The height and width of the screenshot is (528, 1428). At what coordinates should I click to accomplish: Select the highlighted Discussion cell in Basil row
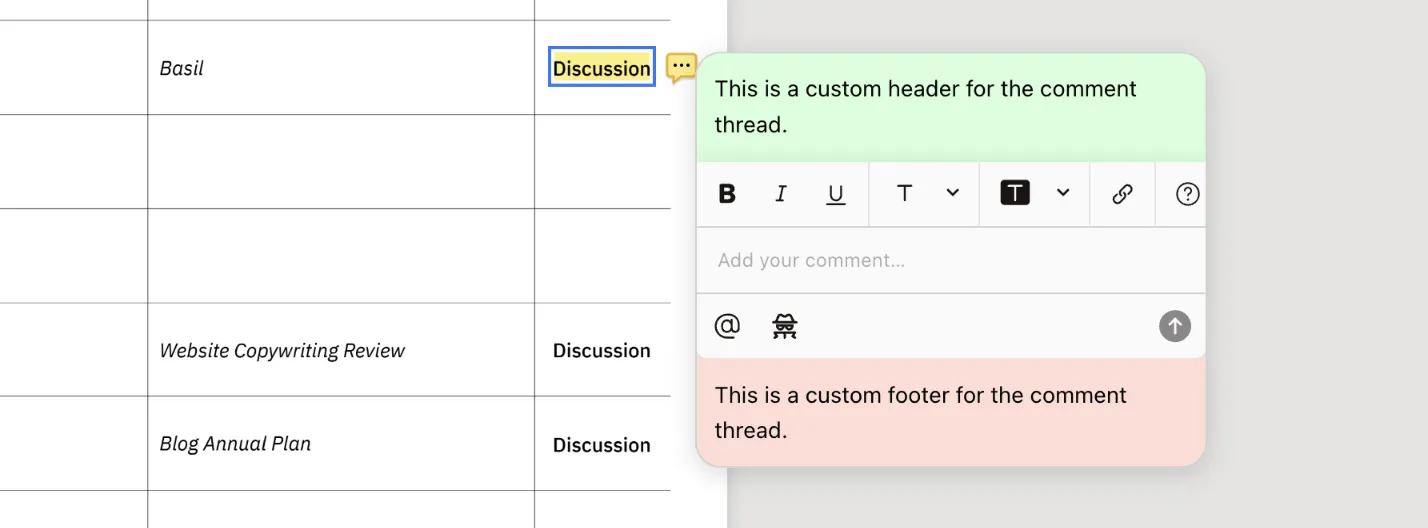click(x=602, y=68)
